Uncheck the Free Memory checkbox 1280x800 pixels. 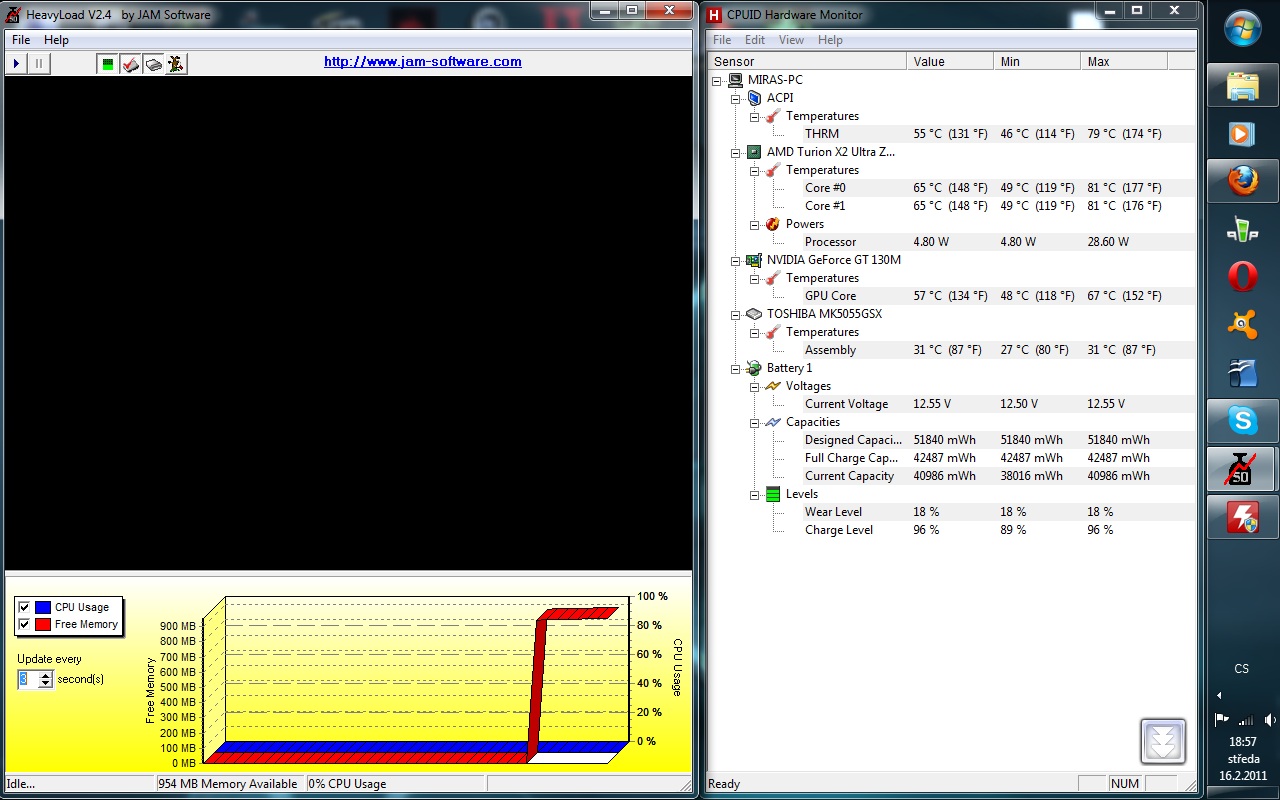tap(25, 624)
